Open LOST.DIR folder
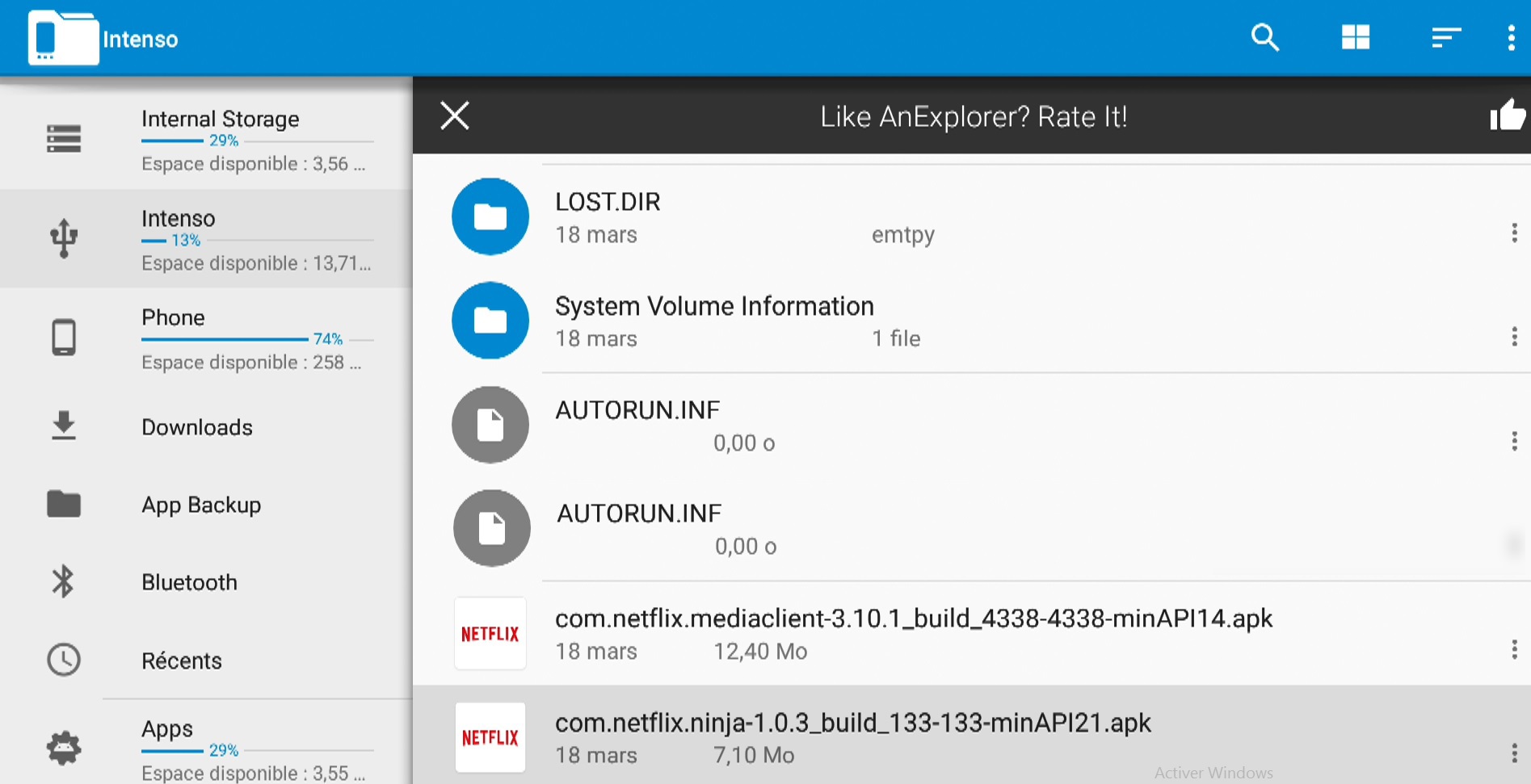Viewport: 1531px width, 784px height. tap(608, 202)
